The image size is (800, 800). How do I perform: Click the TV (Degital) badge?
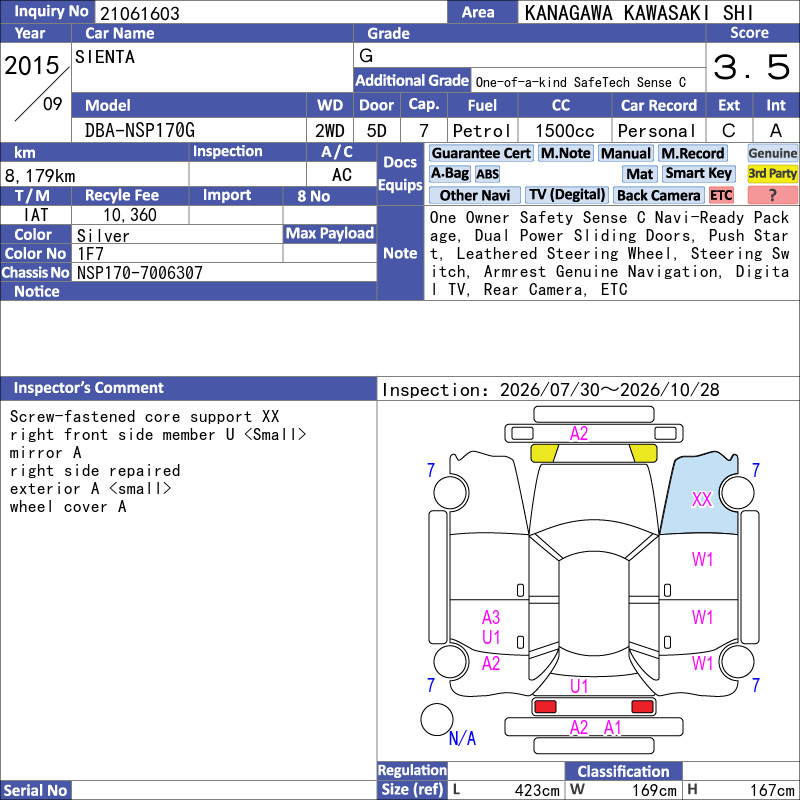(x=567, y=195)
